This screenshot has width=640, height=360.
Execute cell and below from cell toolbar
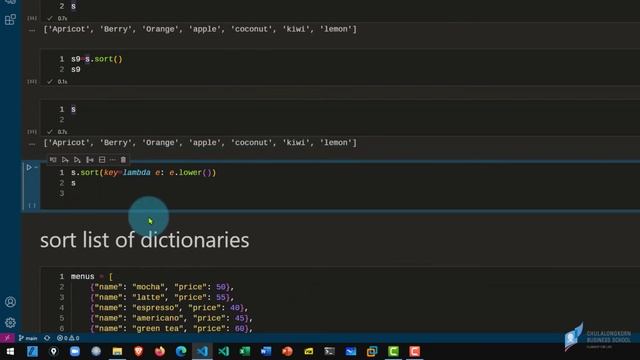(78, 160)
